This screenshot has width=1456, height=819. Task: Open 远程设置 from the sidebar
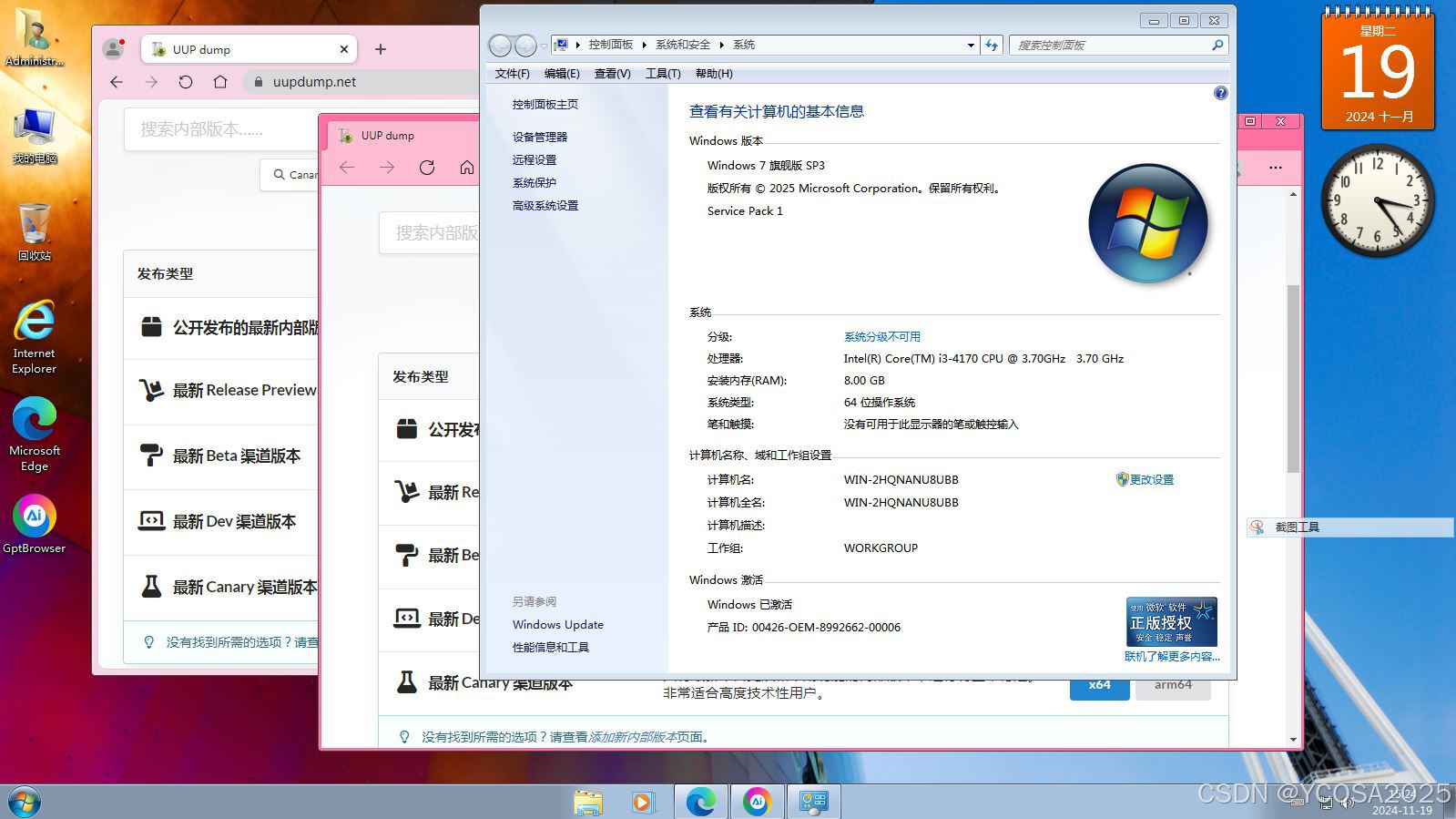click(x=534, y=159)
